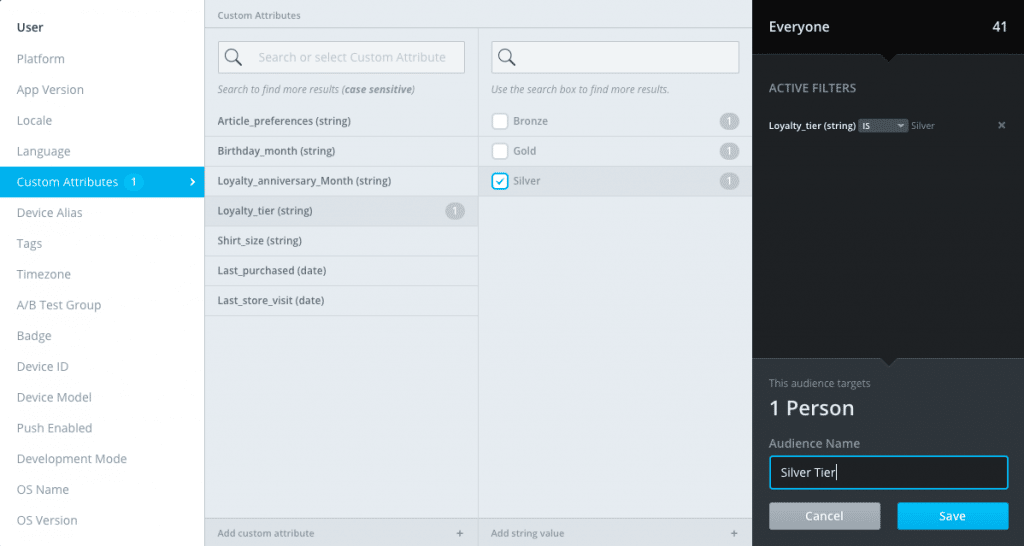This screenshot has height=546, width=1024.
Task: Click the Custom Attribute search magnifier icon
Action: click(x=233, y=57)
